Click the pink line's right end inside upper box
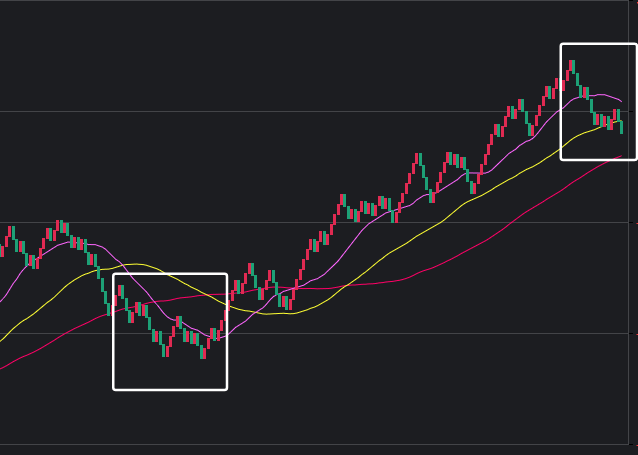The height and width of the screenshot is (455, 638). pyautogui.click(x=622, y=101)
